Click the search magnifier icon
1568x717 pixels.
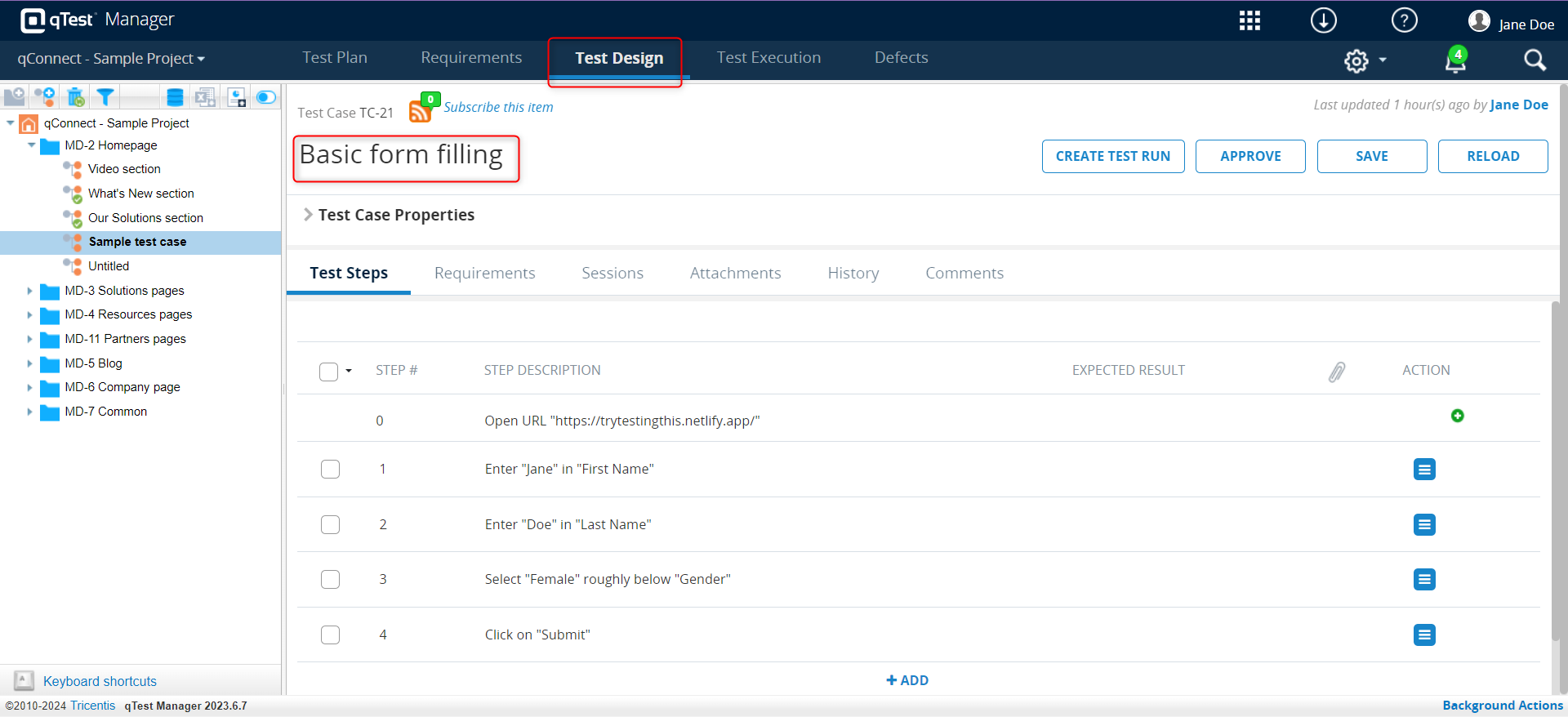pos(1535,60)
